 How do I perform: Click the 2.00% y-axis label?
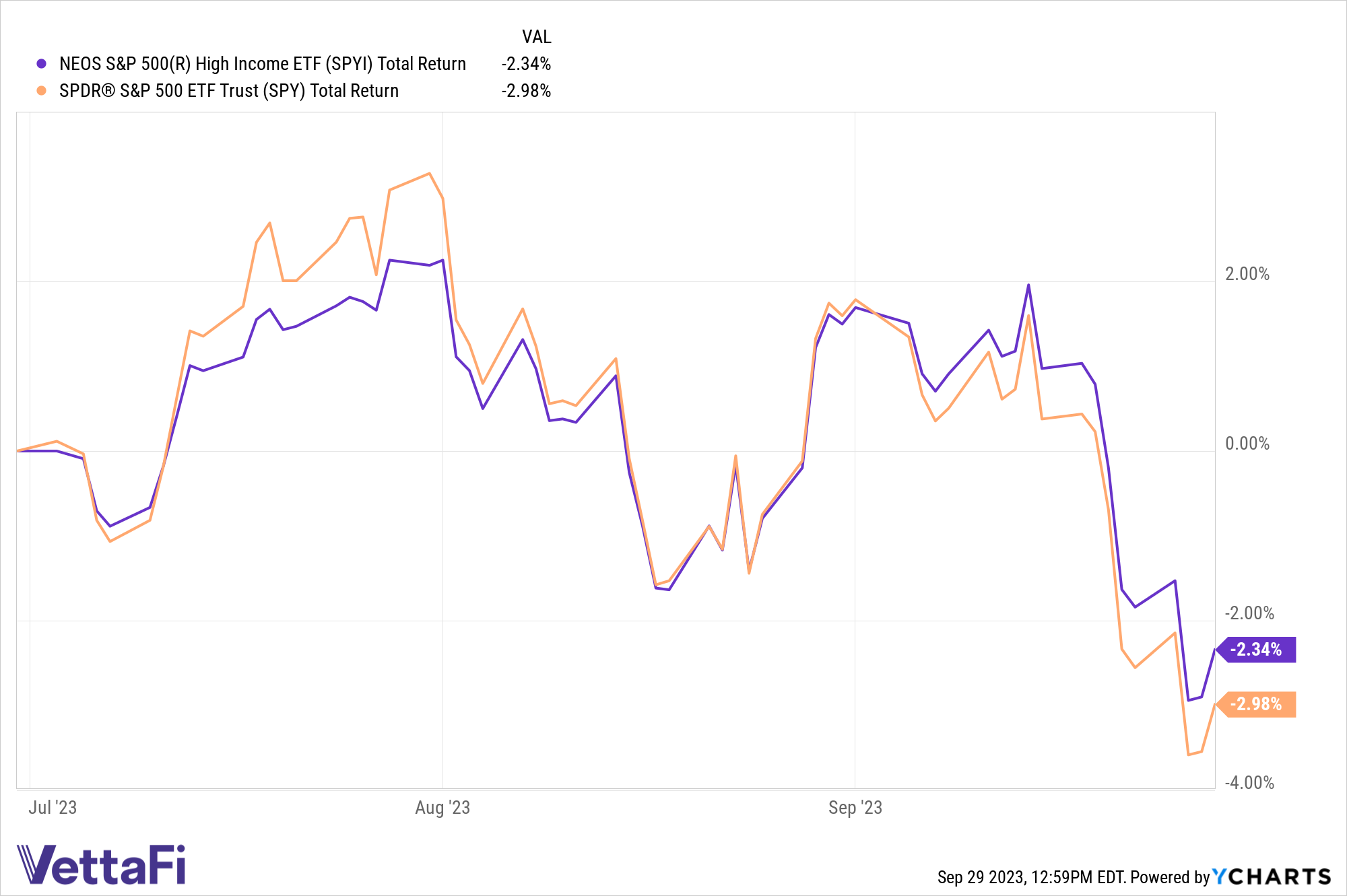click(x=1247, y=274)
